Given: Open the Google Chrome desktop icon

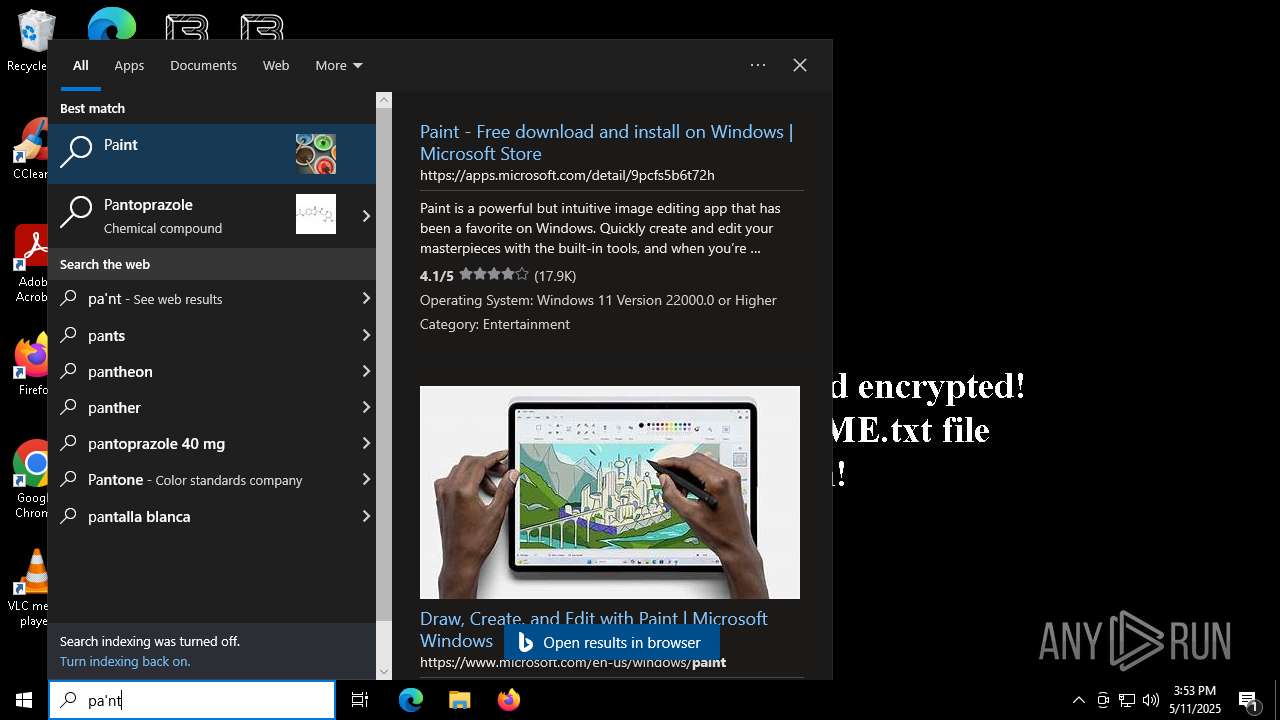Looking at the screenshot, I should click(x=32, y=479).
